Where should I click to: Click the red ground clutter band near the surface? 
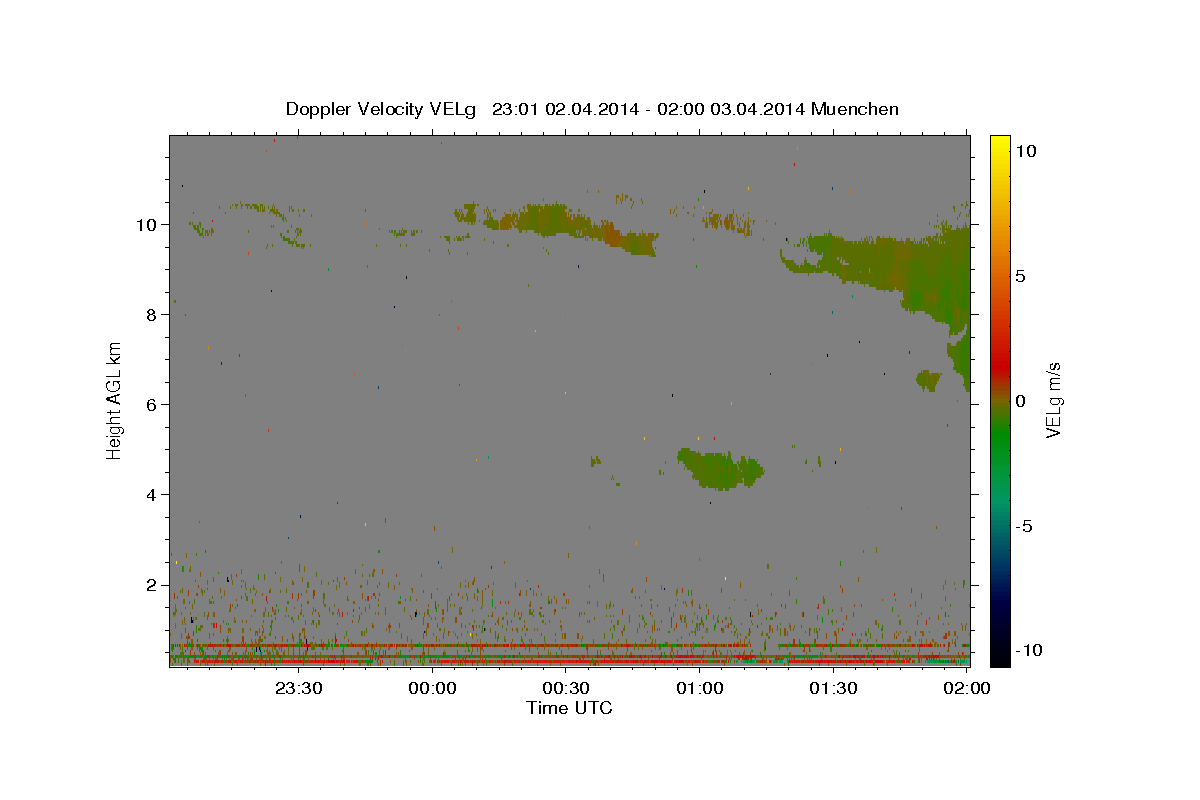pos(570,661)
